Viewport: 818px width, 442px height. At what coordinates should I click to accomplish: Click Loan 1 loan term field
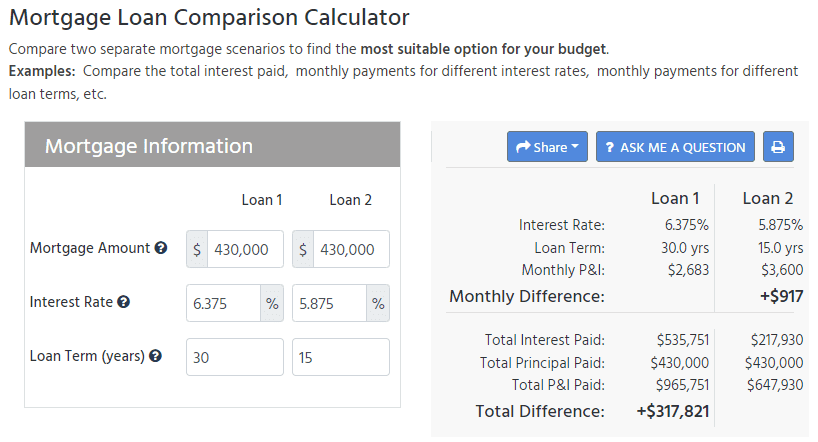pyautogui.click(x=235, y=357)
